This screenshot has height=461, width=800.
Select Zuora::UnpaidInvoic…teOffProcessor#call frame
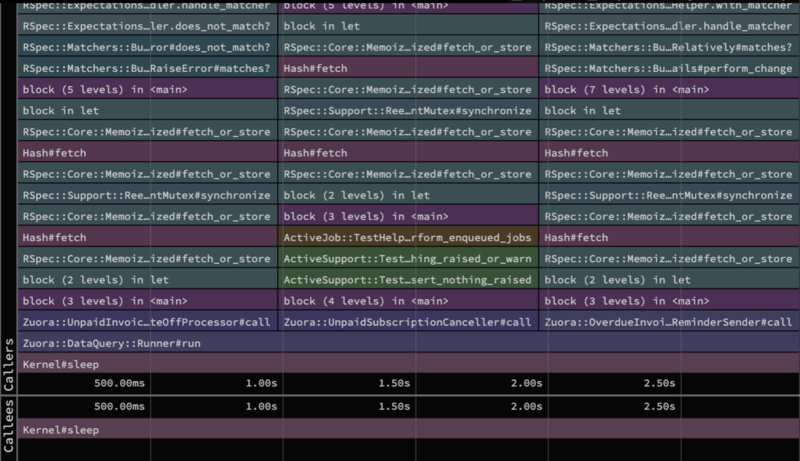[147, 322]
